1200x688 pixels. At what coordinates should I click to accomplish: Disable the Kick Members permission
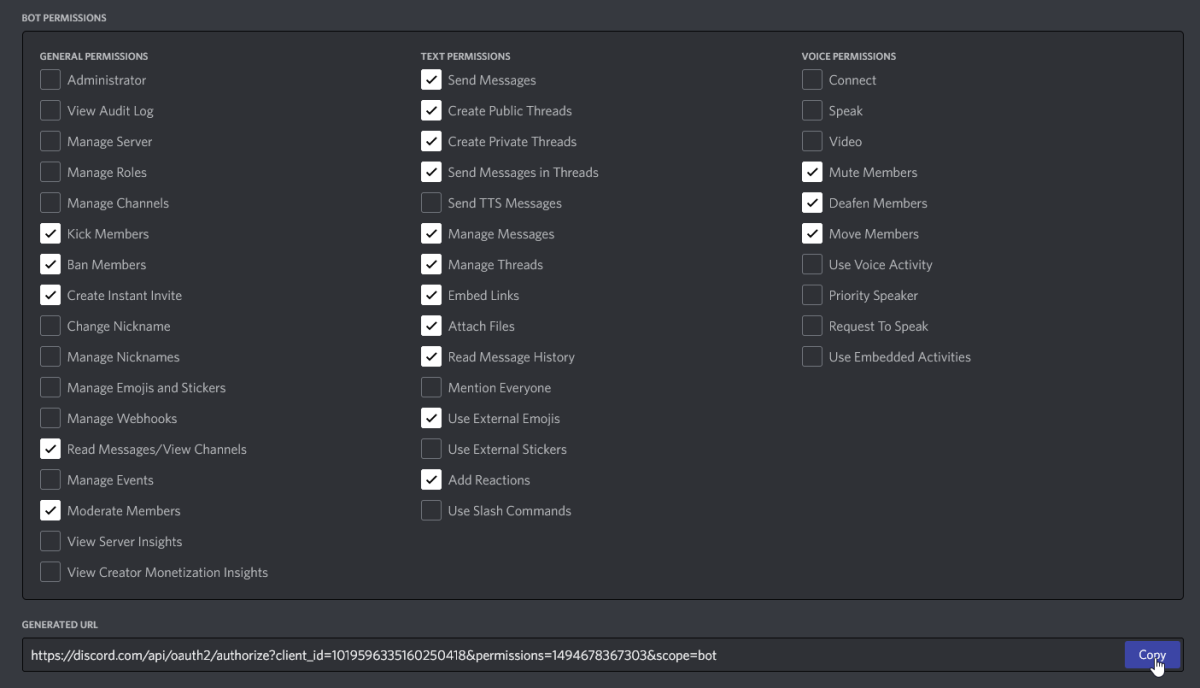[50, 233]
